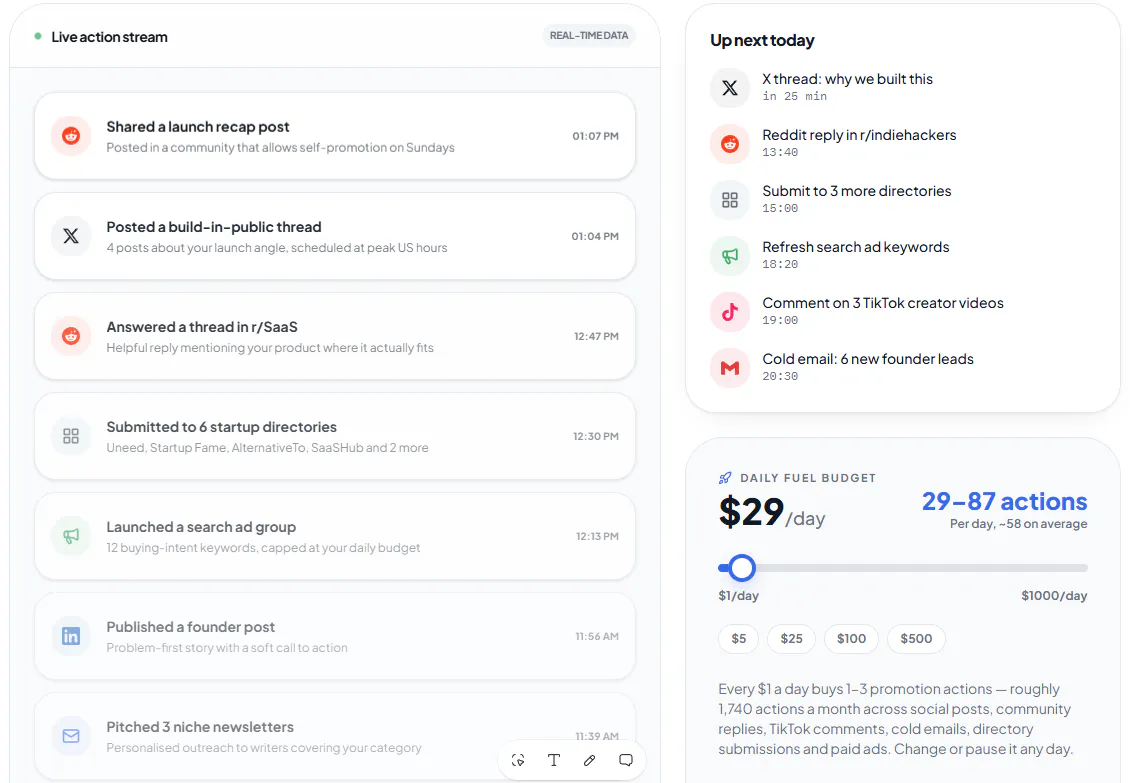Click 'Launched a search ad group' title
The width and height of the screenshot is (1130, 783).
tap(201, 527)
